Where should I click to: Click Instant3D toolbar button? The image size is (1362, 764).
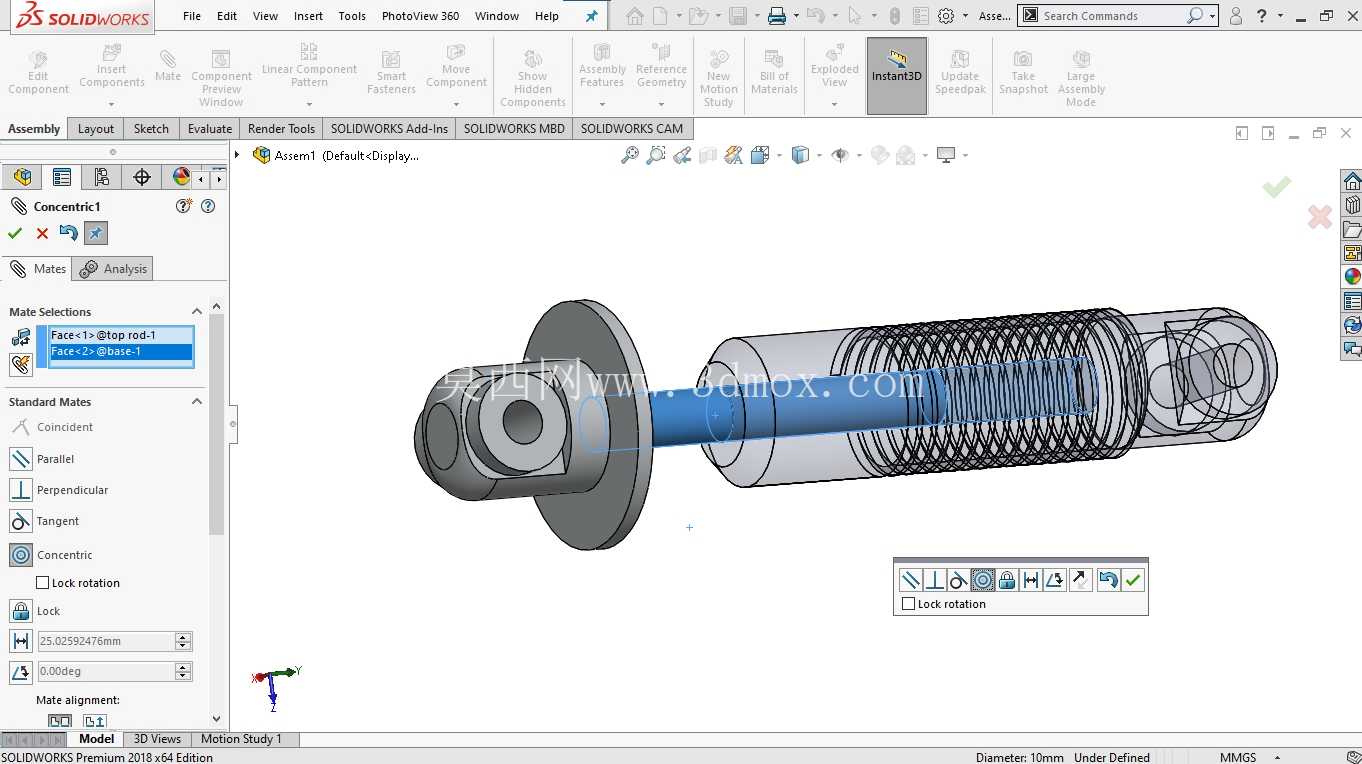[x=897, y=76]
